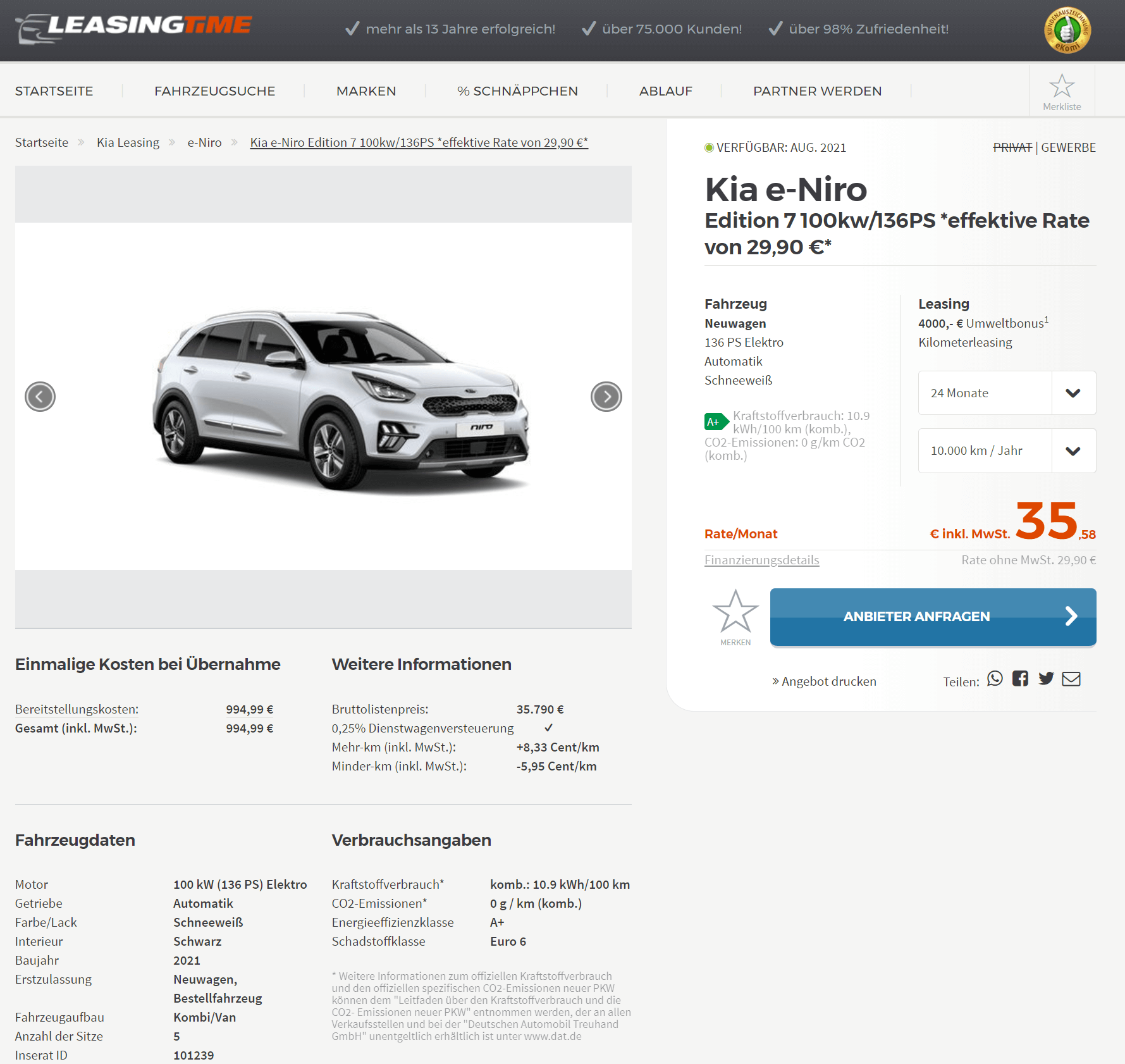Share offer on Twitter icon
The height and width of the screenshot is (1064, 1125).
click(1046, 679)
